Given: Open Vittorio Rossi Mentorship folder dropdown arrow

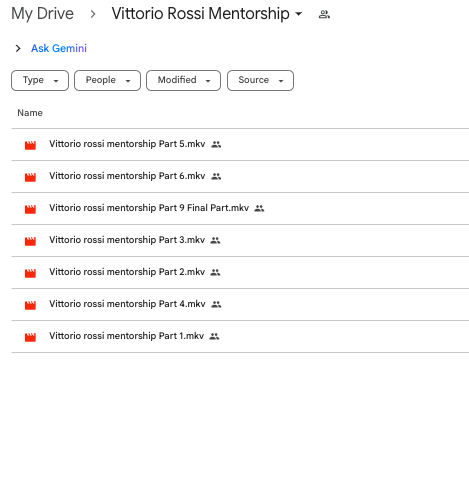Looking at the screenshot, I should coord(299,14).
